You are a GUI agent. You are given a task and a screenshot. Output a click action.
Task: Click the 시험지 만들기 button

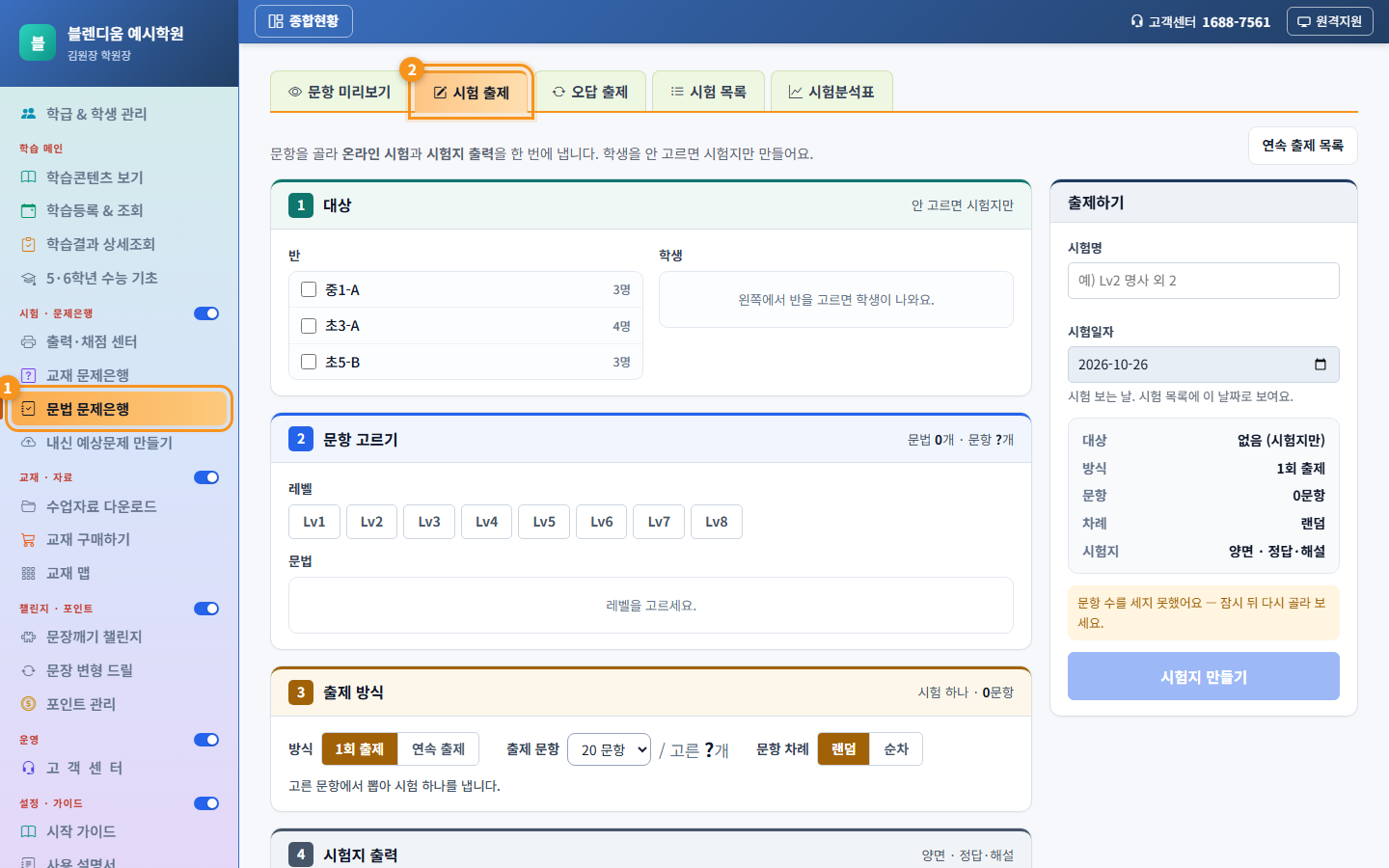(1204, 676)
